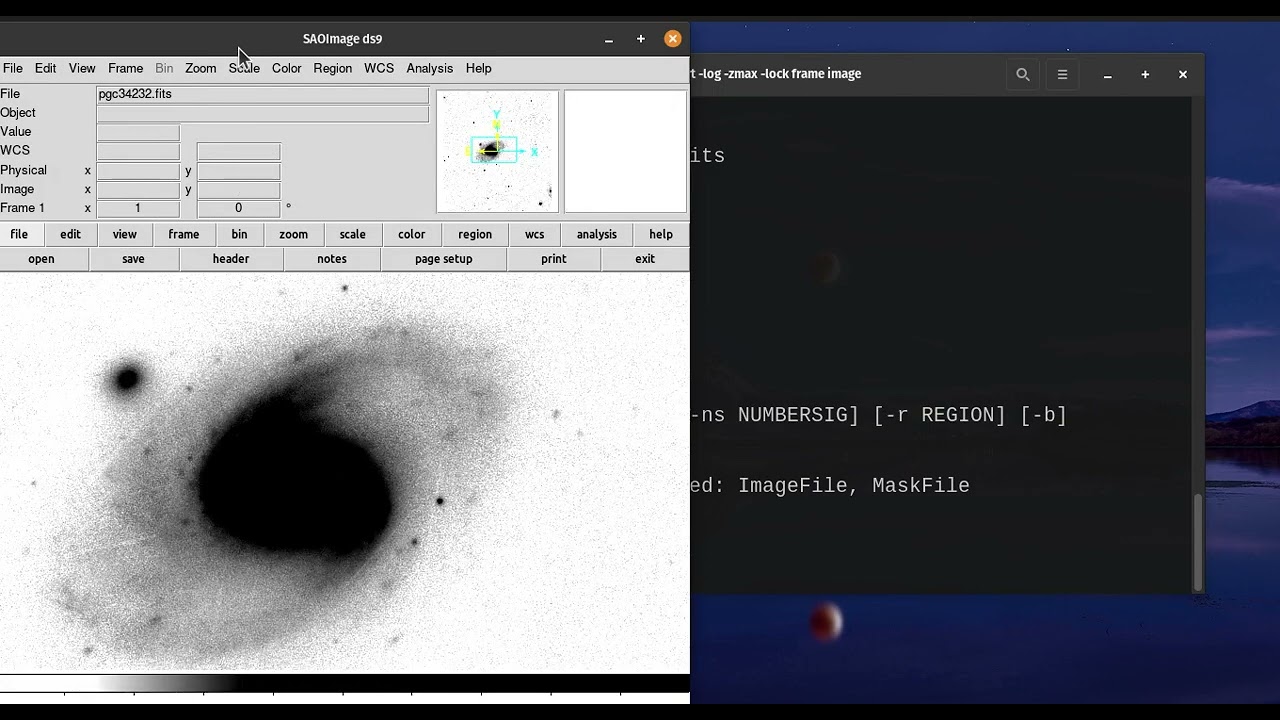Open the Help menu
The image size is (1280, 720).
coord(478,68)
